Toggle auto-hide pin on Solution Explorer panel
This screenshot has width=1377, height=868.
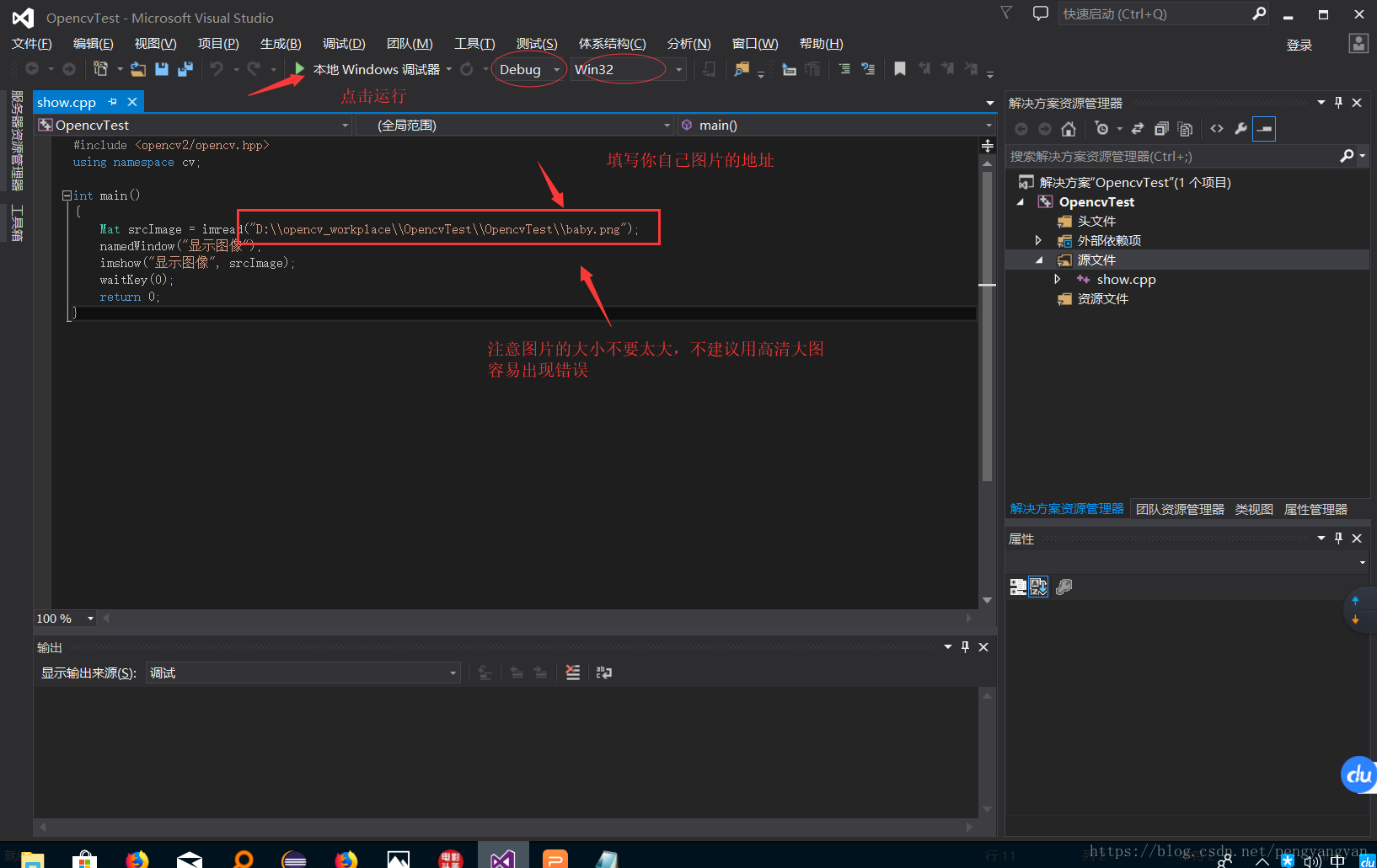[x=1339, y=103]
